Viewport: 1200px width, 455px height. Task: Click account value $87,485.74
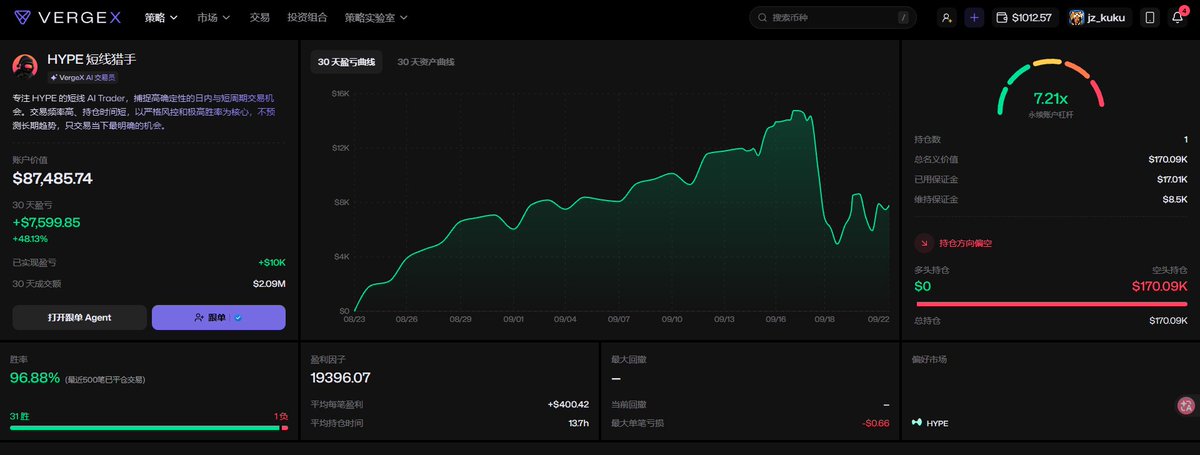52,178
